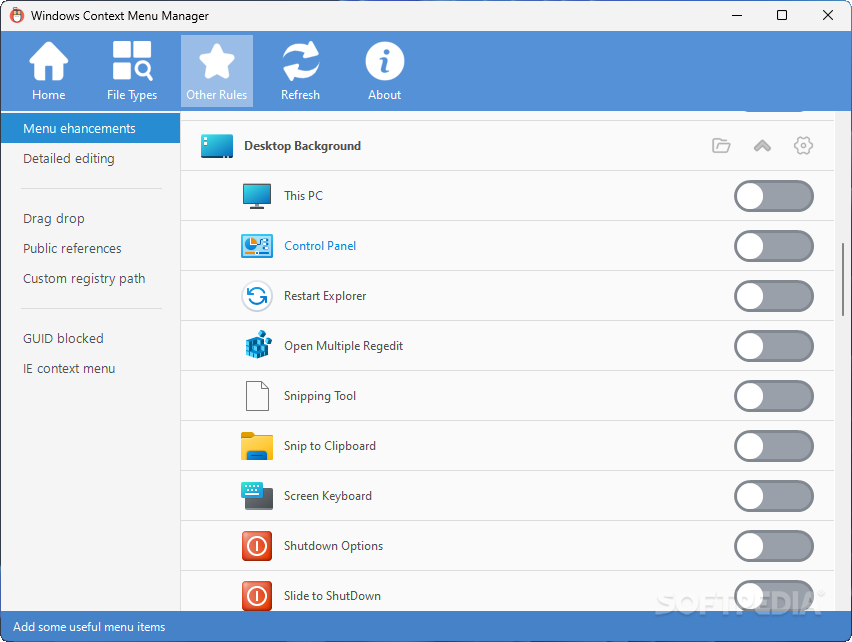Turn on the Restart Explorer switch

774,296
